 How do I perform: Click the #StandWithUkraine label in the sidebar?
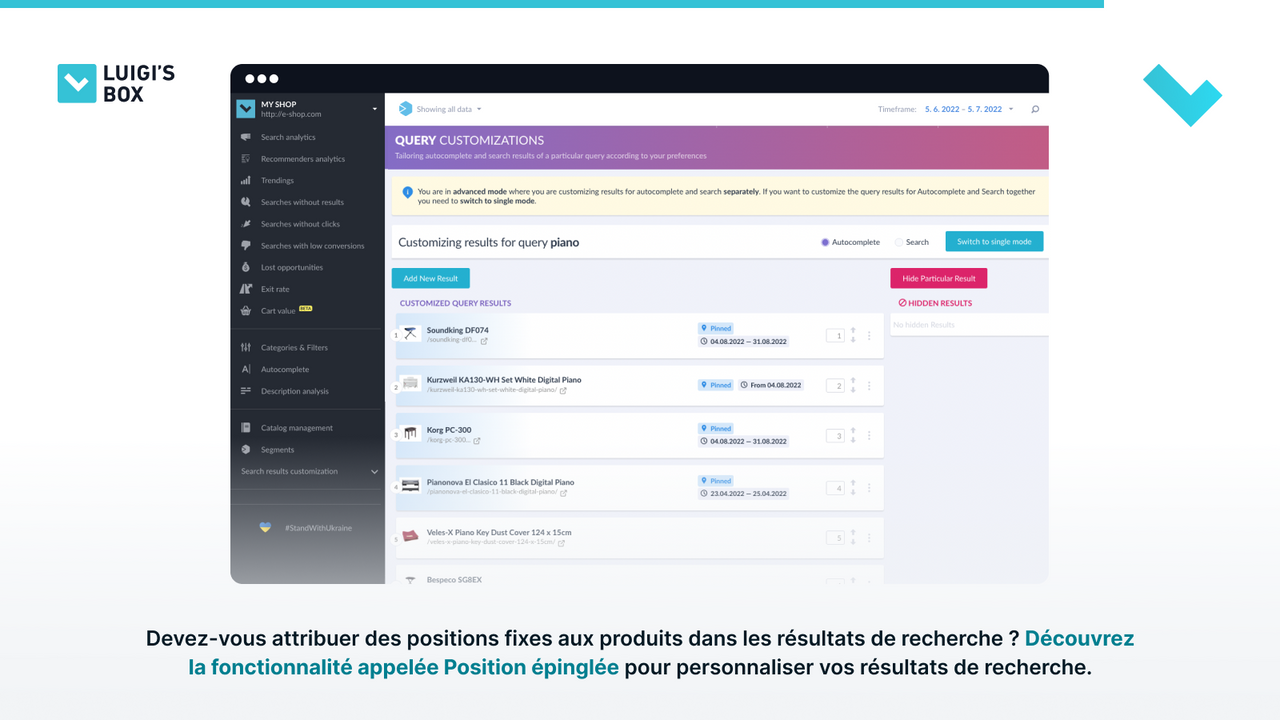click(318, 528)
